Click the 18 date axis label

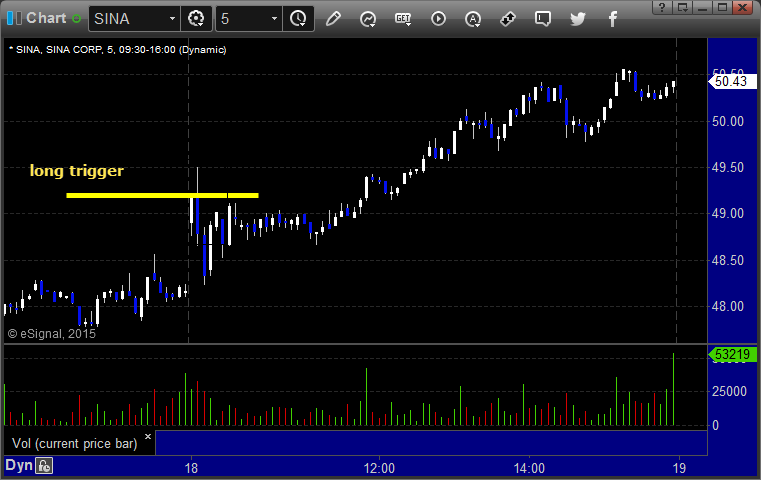click(x=191, y=468)
